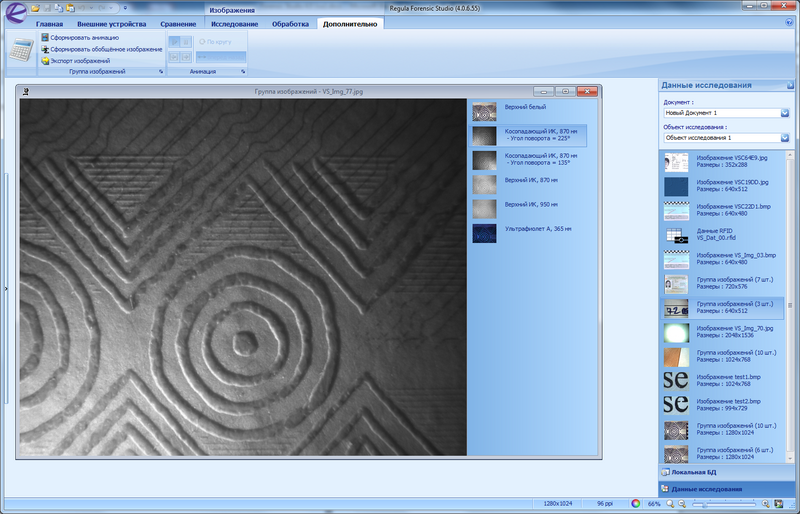Click the open folder icon in quick access toolbar
This screenshot has width=800, height=514.
click(35, 7)
